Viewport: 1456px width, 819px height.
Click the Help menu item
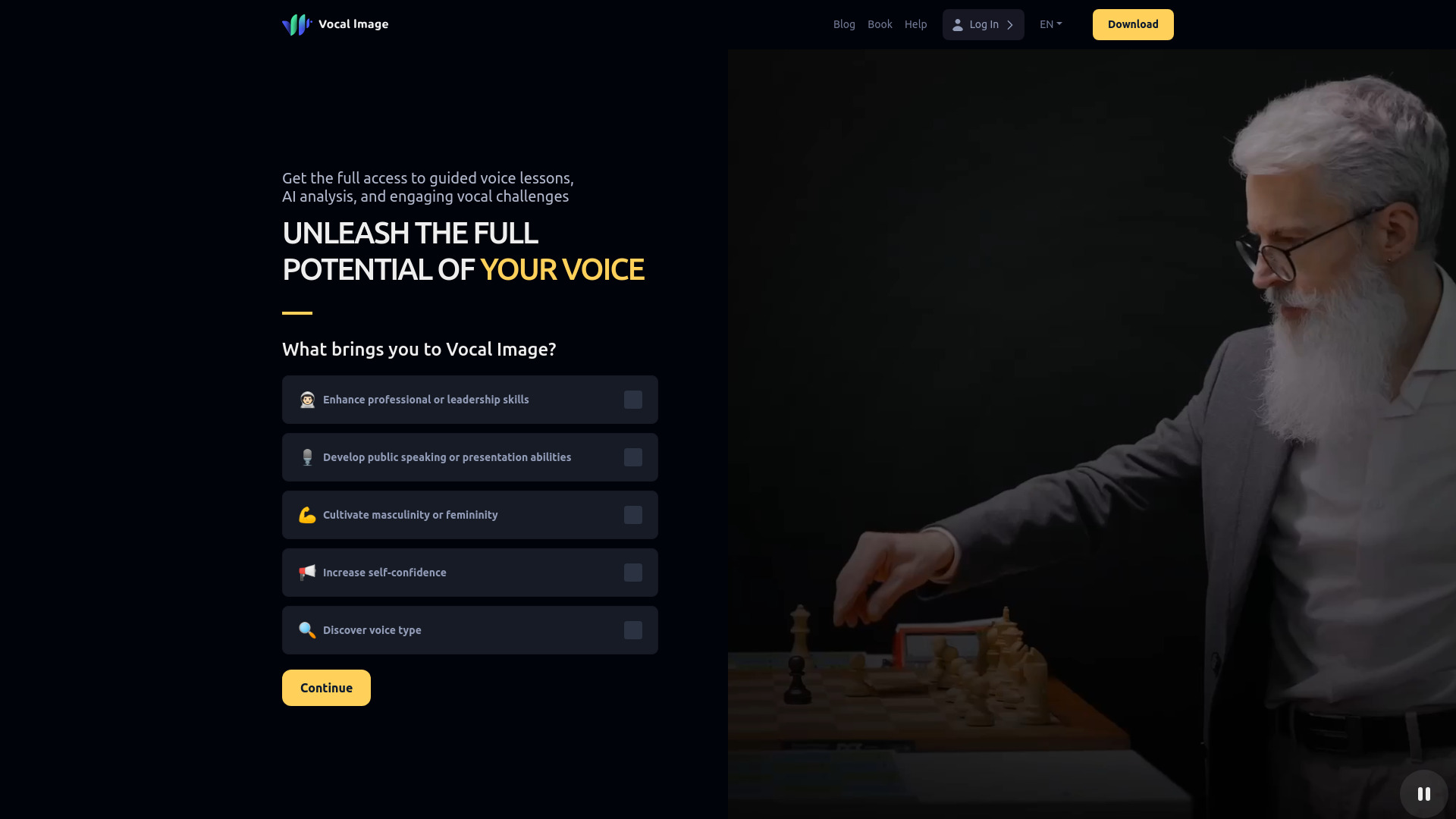point(916,24)
